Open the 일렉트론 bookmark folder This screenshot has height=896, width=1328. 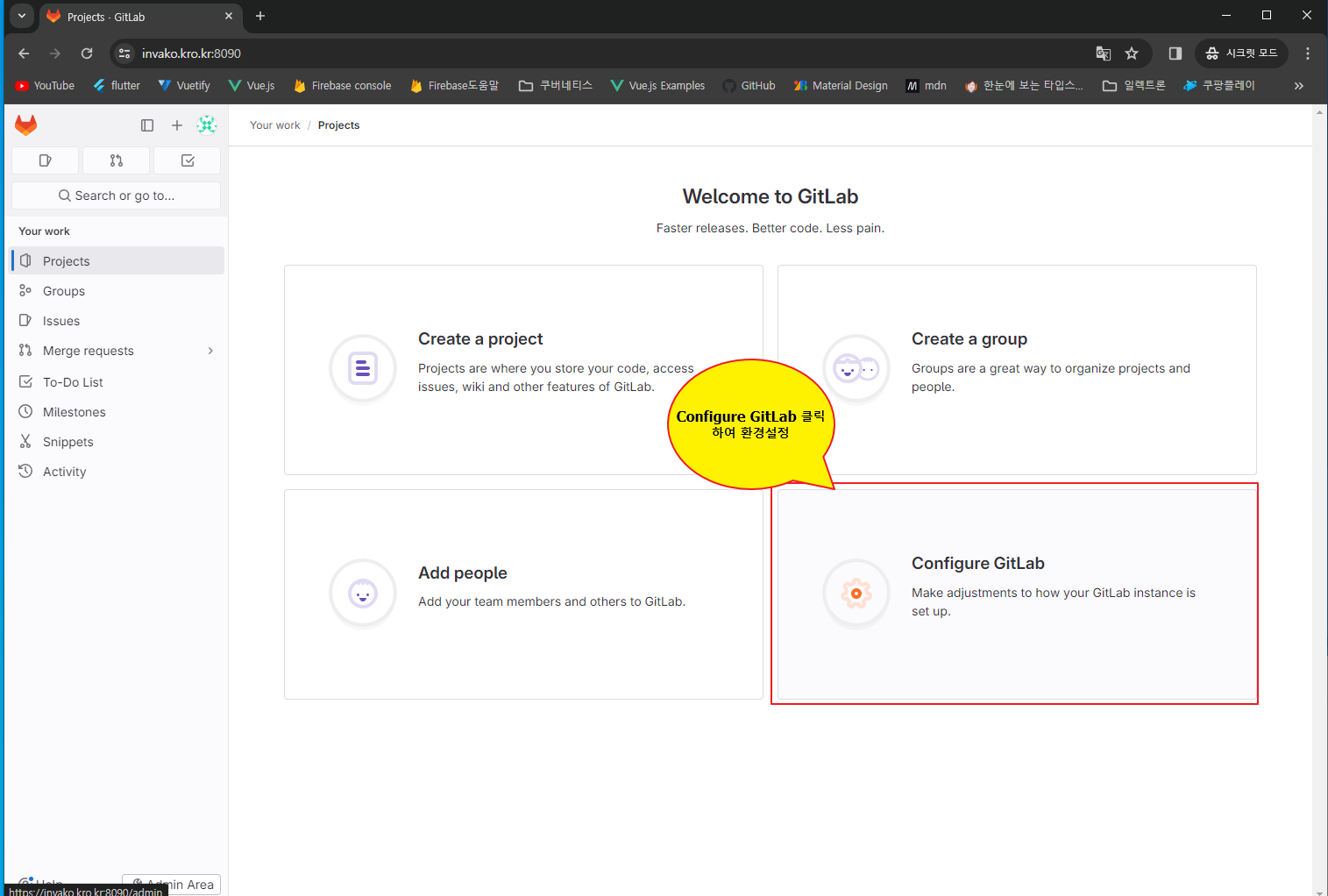tap(1134, 85)
